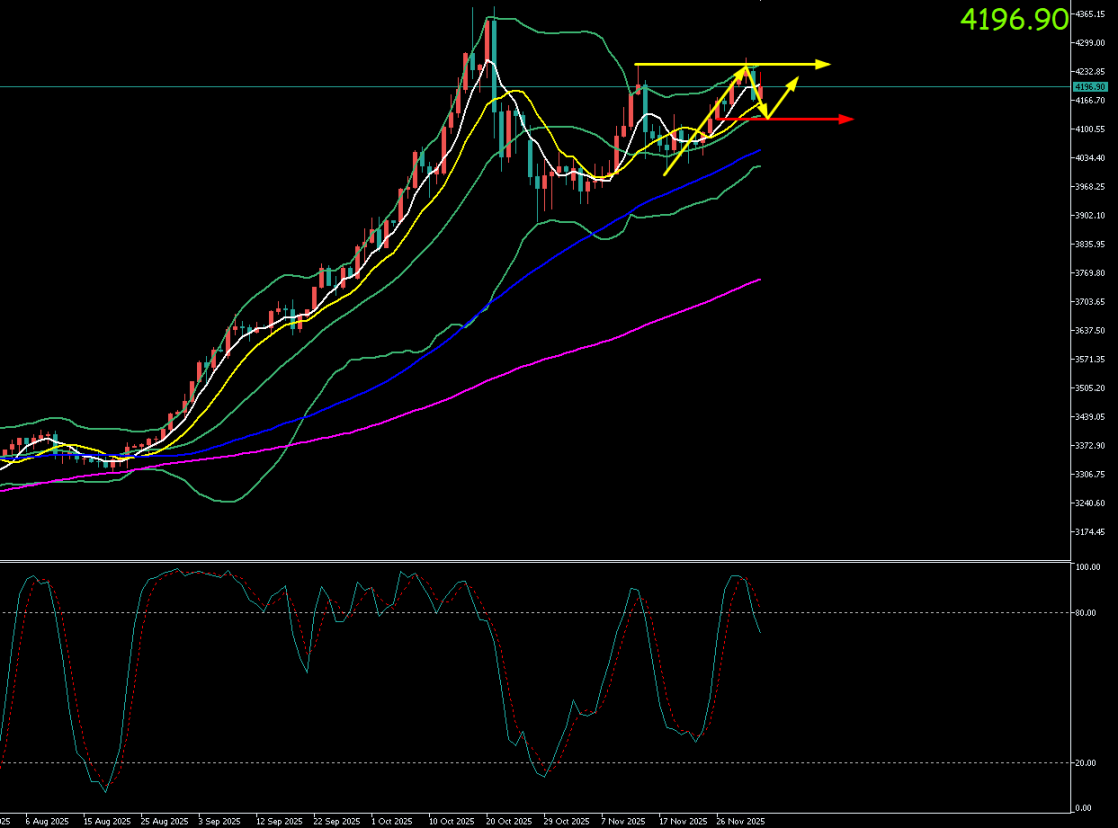Click the 3174.45 price axis label
The image size is (1118, 828).
[x=1087, y=532]
